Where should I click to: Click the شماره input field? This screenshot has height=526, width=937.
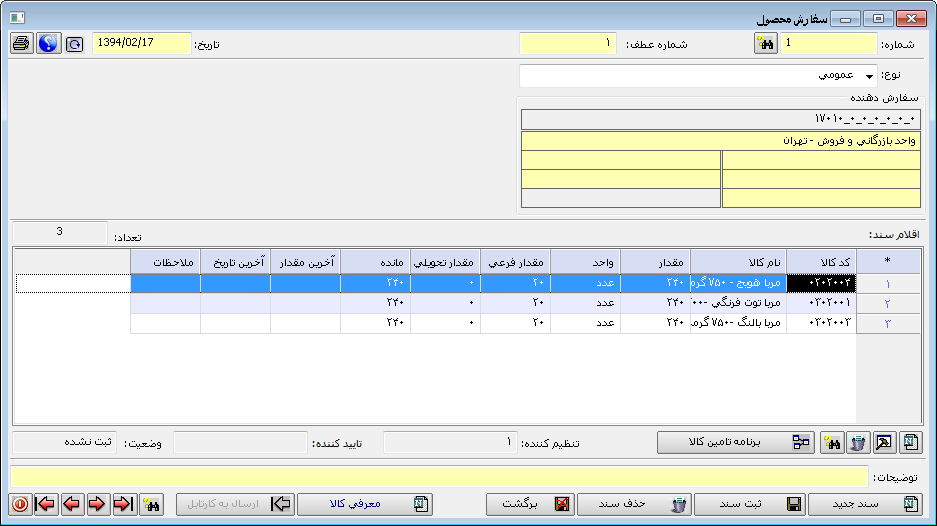(x=828, y=44)
